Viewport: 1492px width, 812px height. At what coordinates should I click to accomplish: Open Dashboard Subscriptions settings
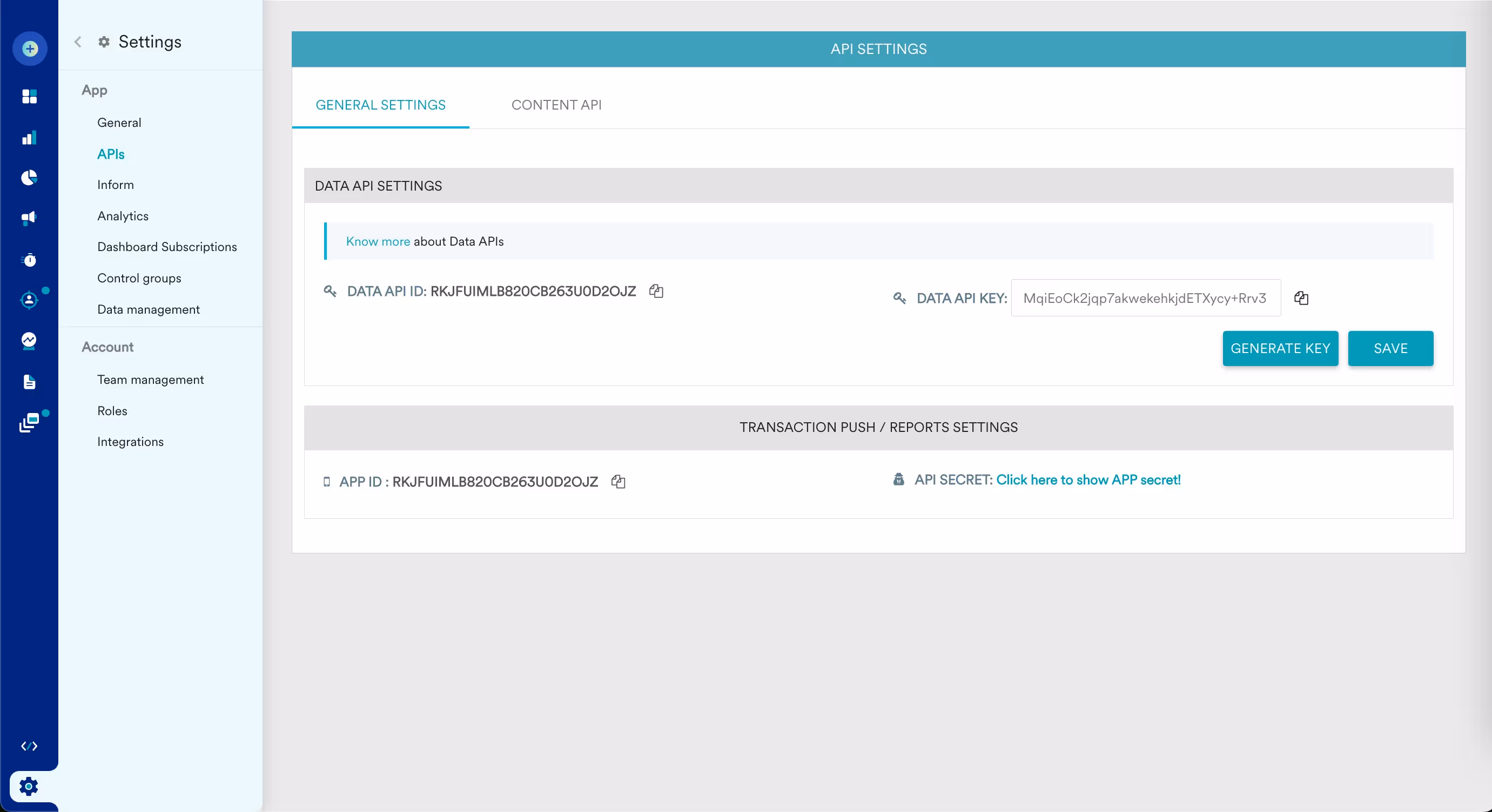click(167, 247)
